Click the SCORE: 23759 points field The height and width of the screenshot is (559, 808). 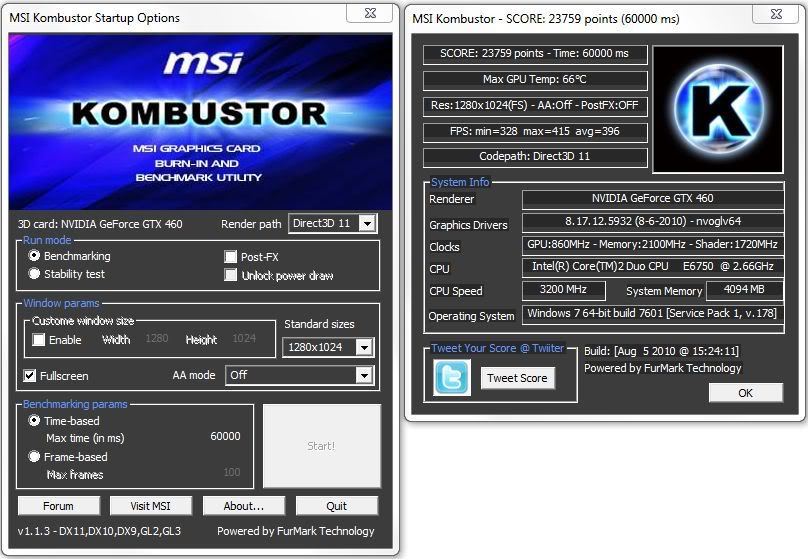[535, 54]
